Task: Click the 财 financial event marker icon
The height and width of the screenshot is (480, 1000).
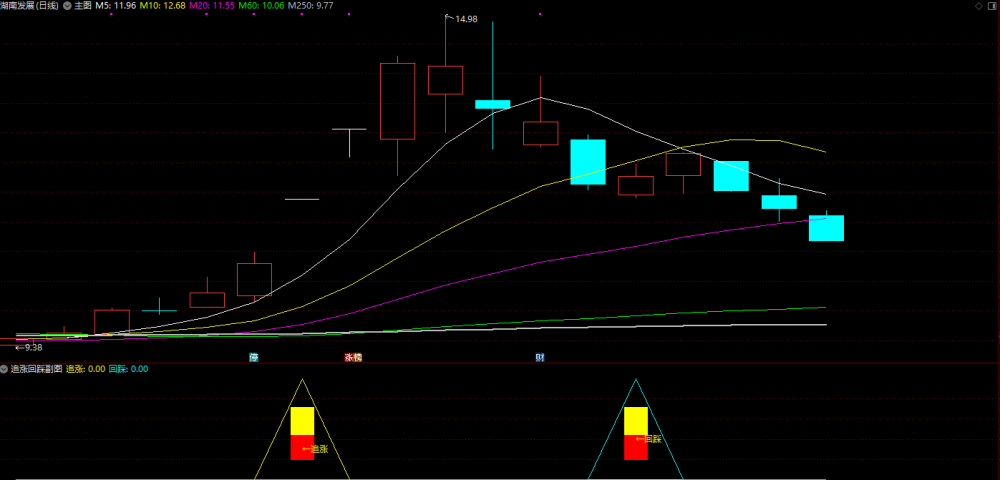Action: point(540,358)
